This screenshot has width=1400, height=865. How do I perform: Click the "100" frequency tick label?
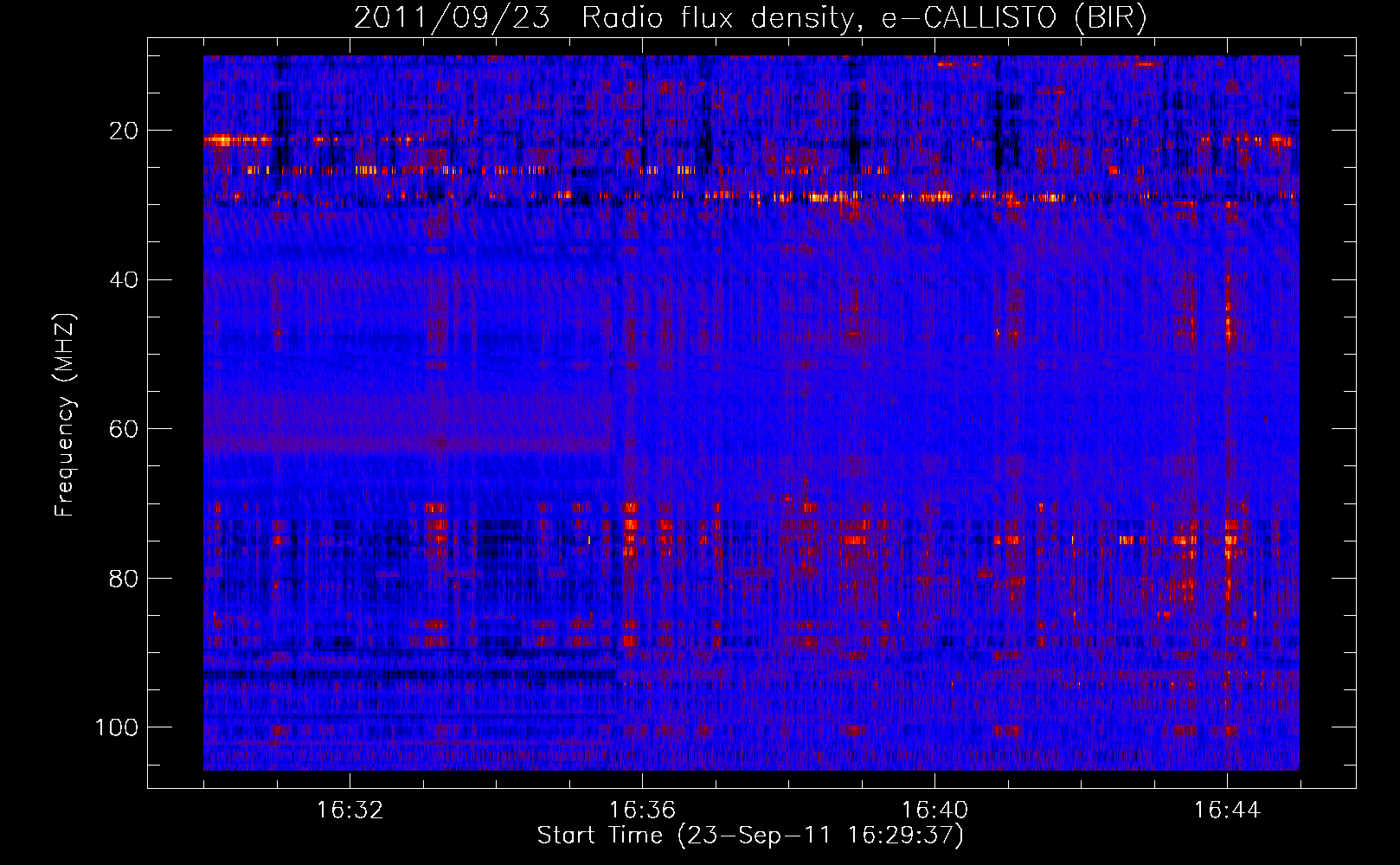[x=118, y=727]
